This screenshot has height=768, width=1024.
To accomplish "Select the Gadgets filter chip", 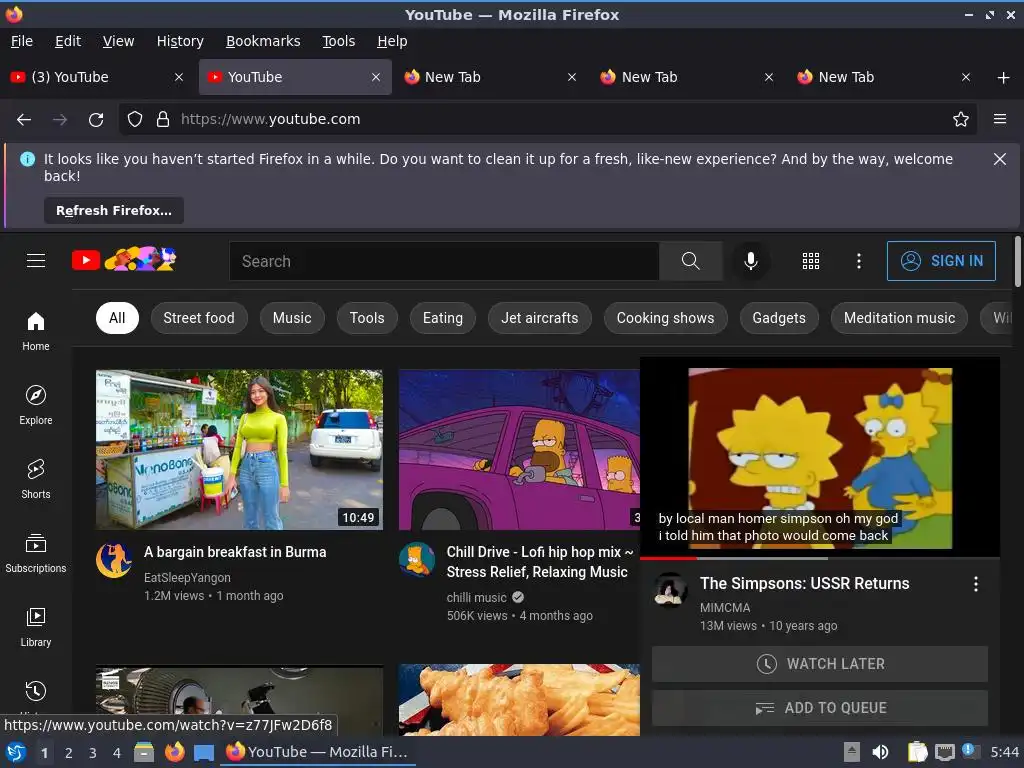I will point(779,318).
